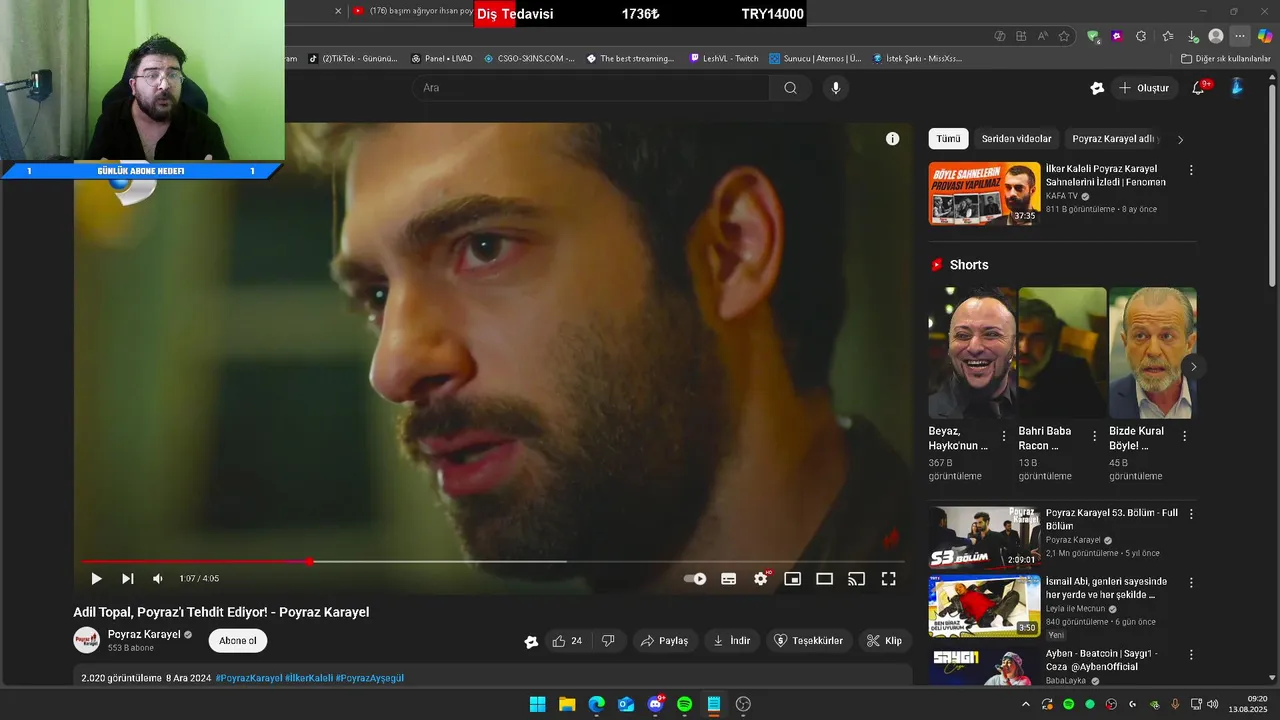Open the YouTube account avatar menu
Image resolution: width=1280 pixels, height=720 pixels.
[x=1237, y=88]
